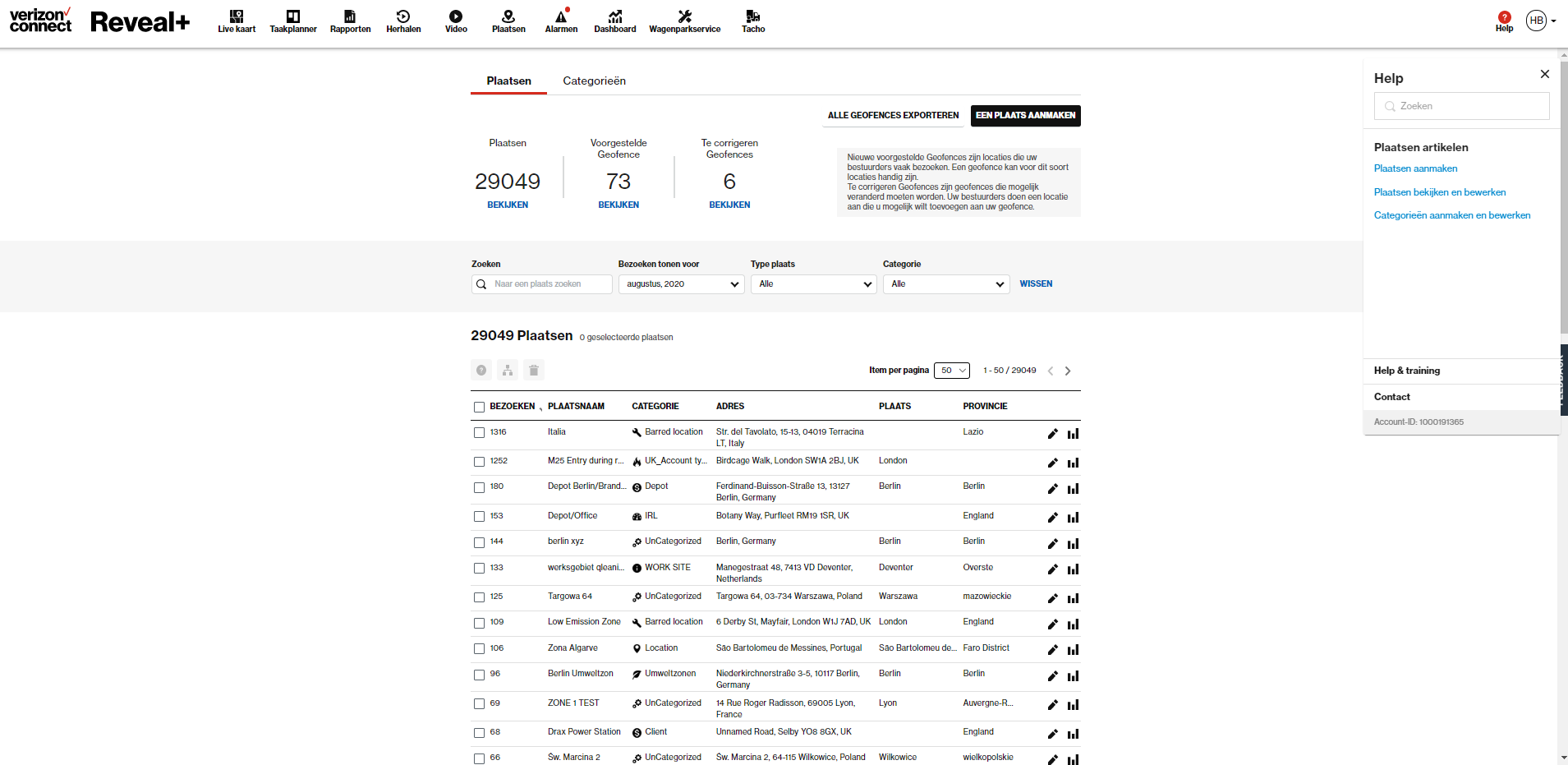Click the ADRES column header
This screenshot has height=765, width=1568.
730,406
